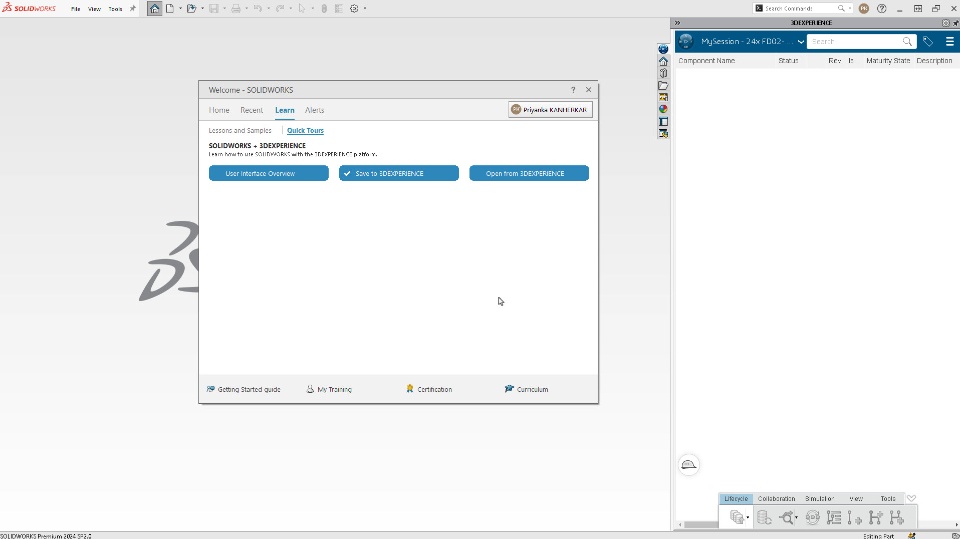Click the last branch-plus icon in Lifecycle bar
Image resolution: width=960 pixels, height=539 pixels.
(896, 518)
